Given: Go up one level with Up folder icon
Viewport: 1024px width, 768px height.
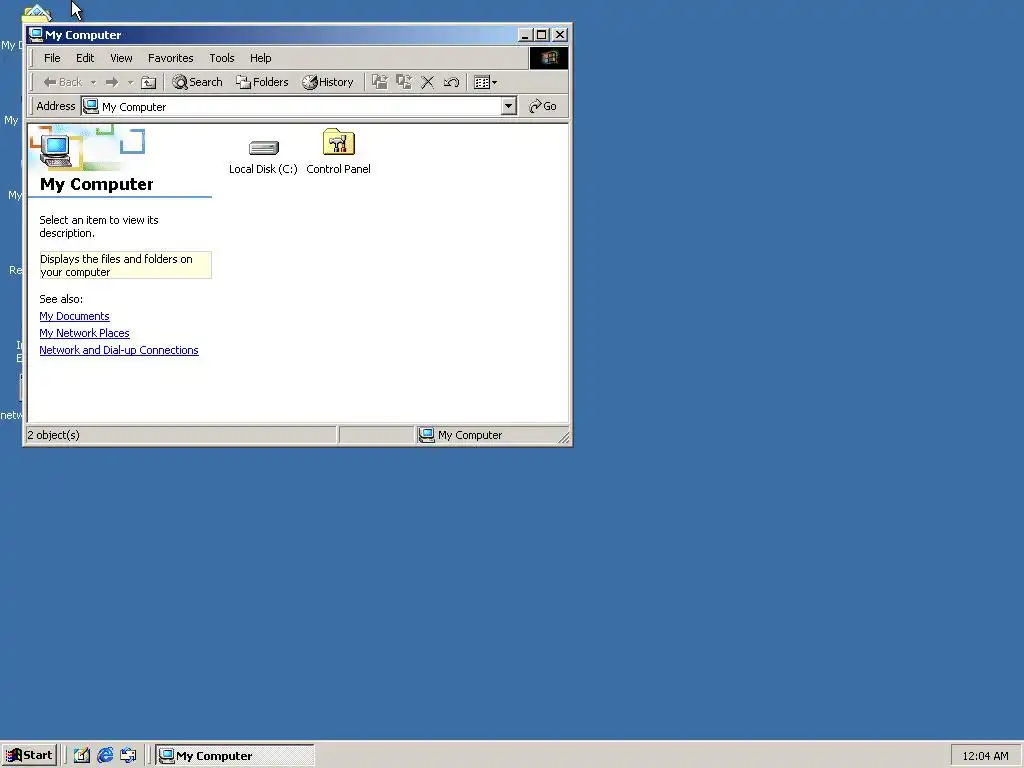Looking at the screenshot, I should tap(149, 82).
